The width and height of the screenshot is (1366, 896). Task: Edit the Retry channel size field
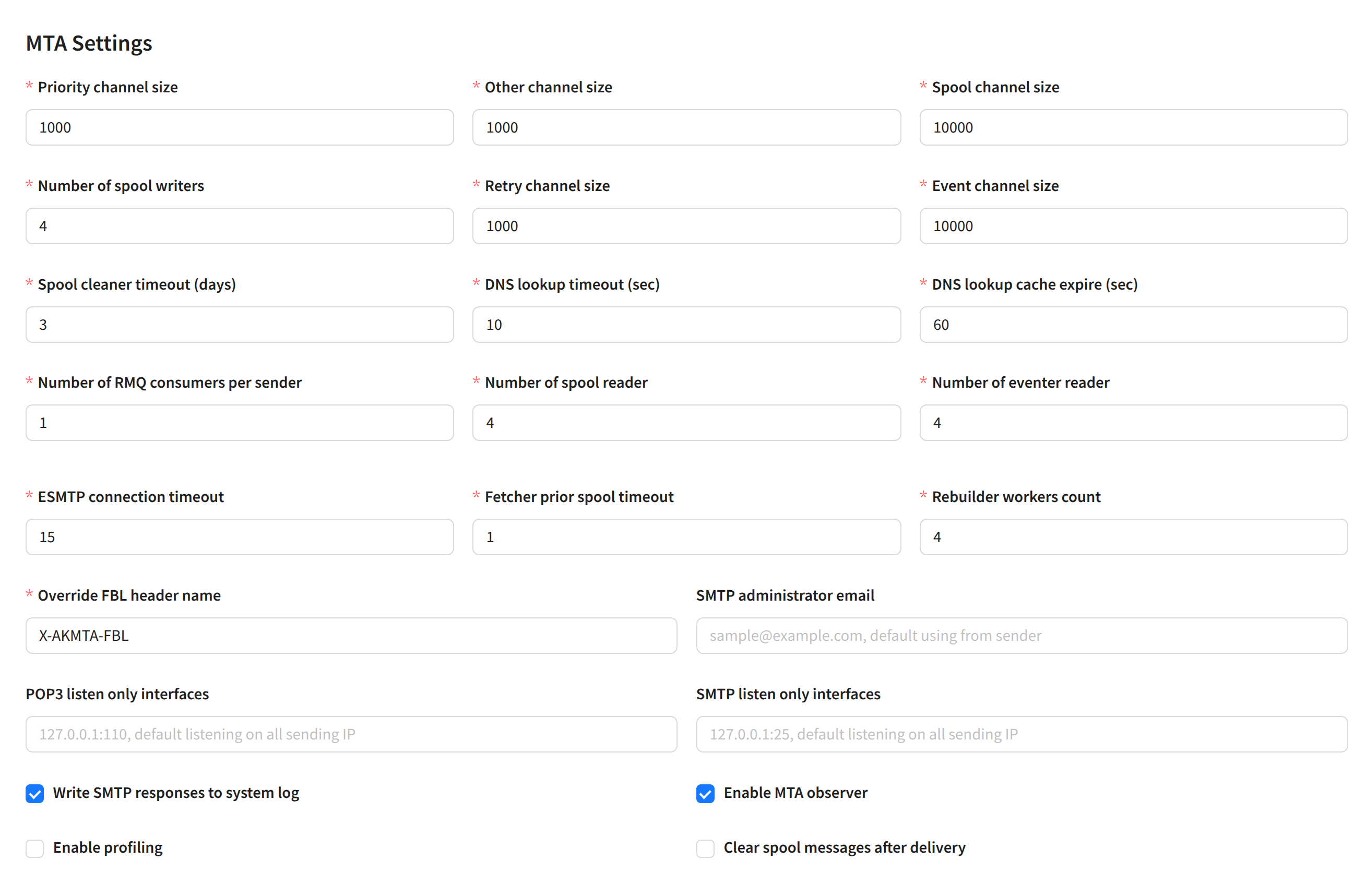[686, 226]
